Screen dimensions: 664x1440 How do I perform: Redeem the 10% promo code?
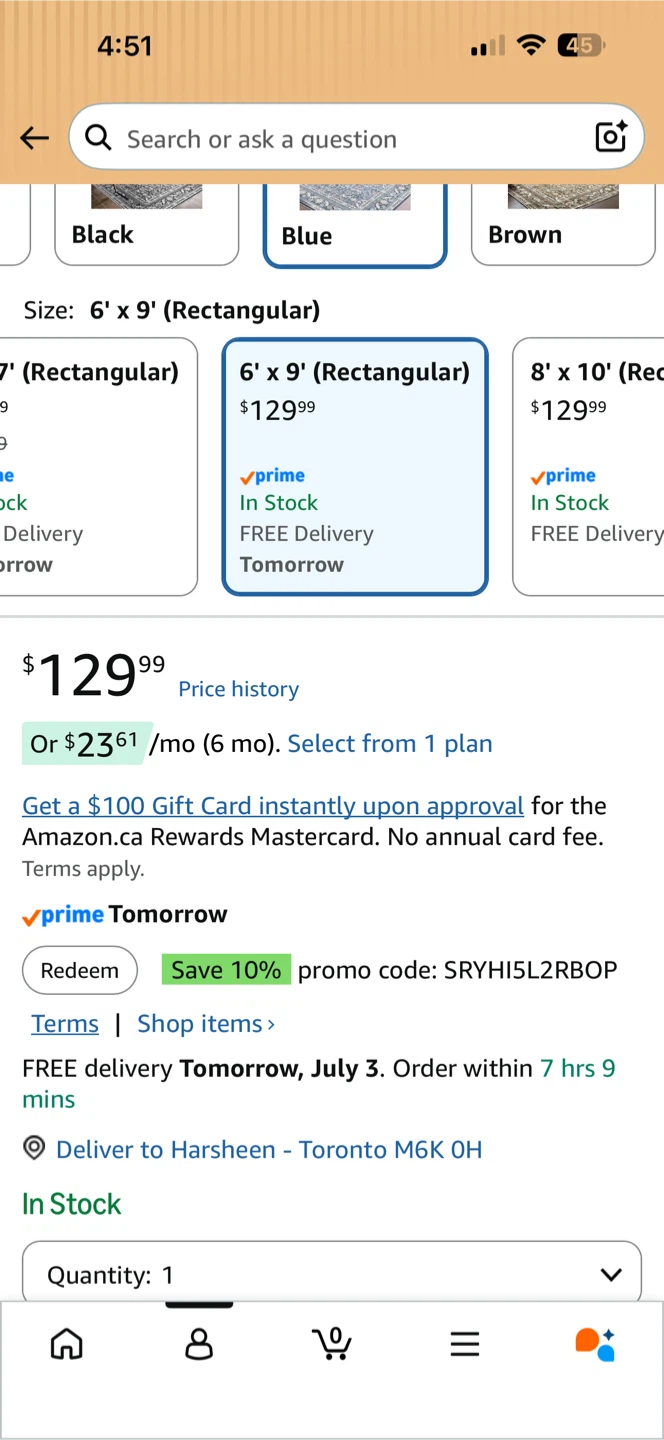point(80,970)
